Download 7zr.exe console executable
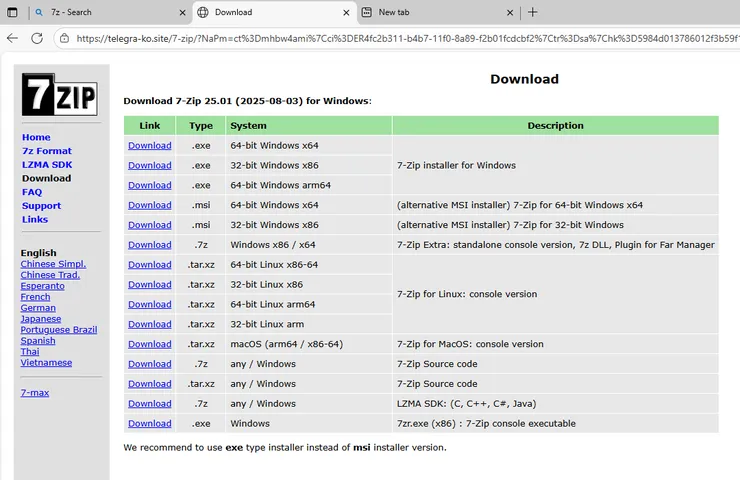Image resolution: width=740 pixels, height=480 pixels. tap(150, 423)
